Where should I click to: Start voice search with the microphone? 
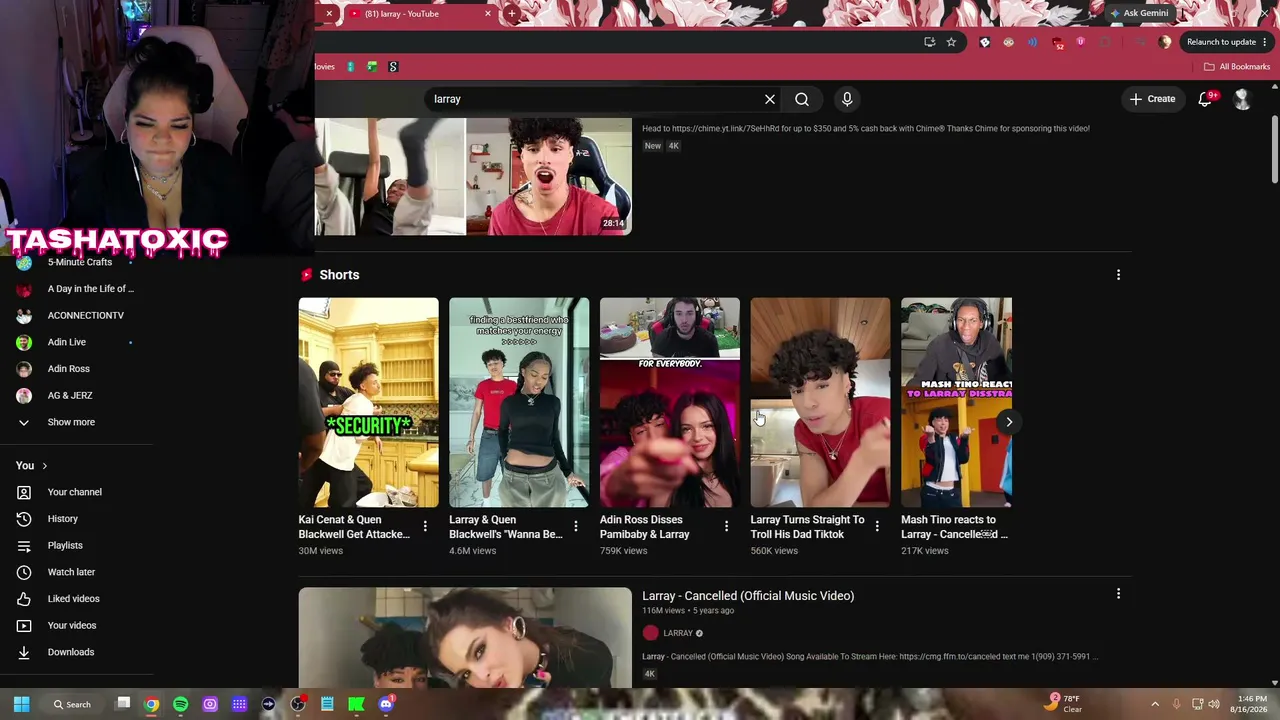[847, 99]
